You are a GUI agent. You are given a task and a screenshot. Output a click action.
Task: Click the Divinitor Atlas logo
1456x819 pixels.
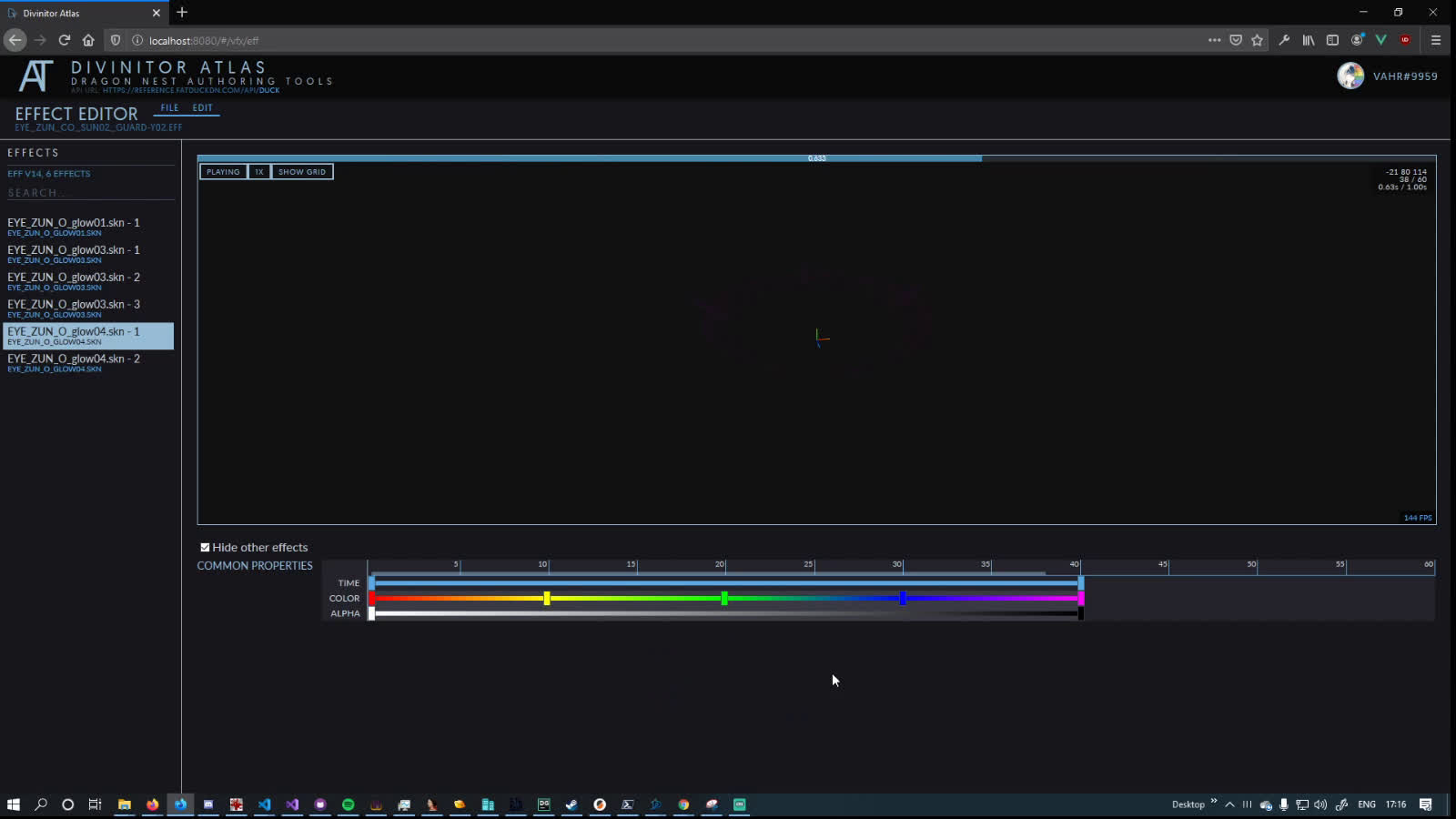35,75
